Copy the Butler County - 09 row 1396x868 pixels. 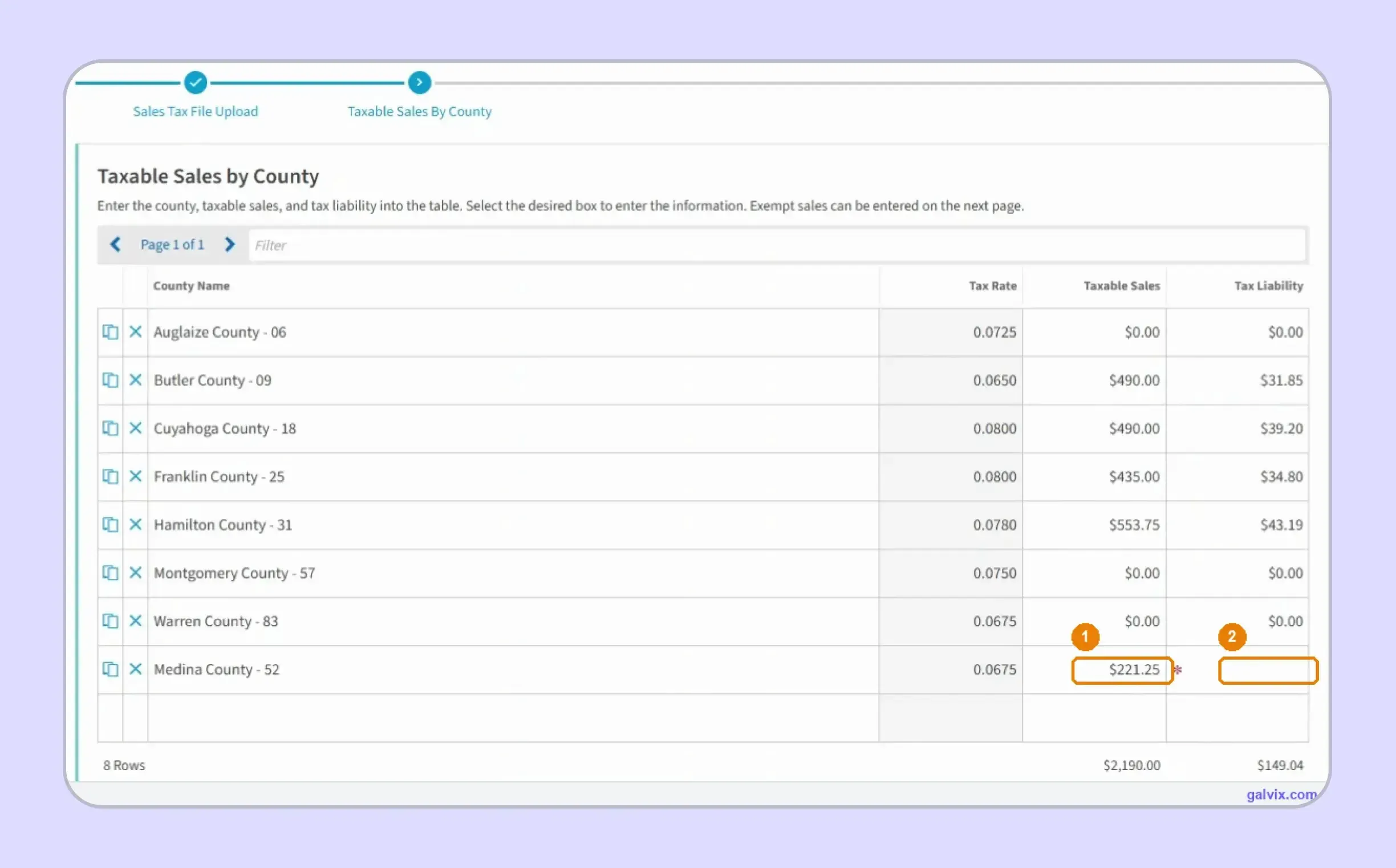pyautogui.click(x=110, y=380)
